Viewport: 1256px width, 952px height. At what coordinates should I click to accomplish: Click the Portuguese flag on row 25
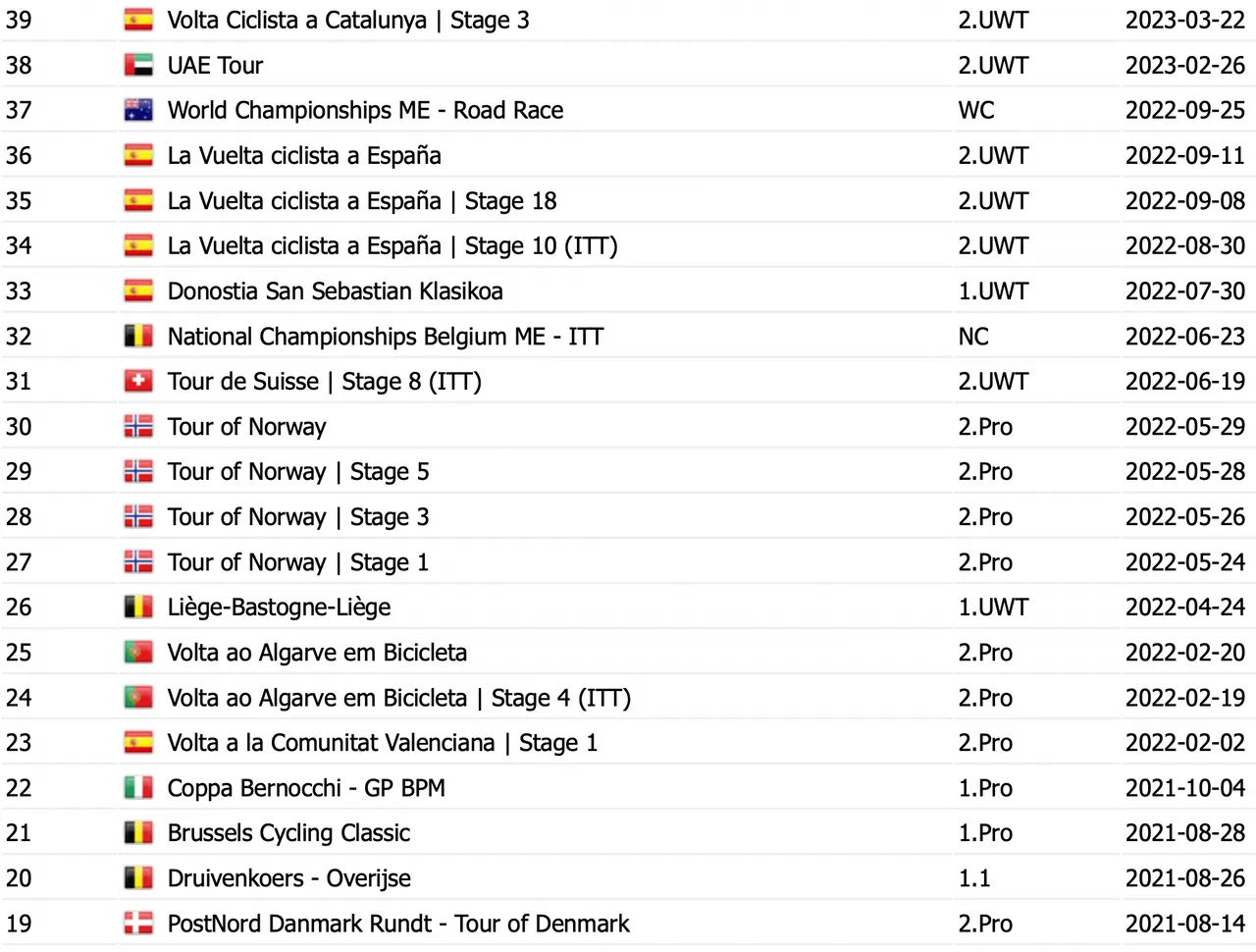click(138, 653)
